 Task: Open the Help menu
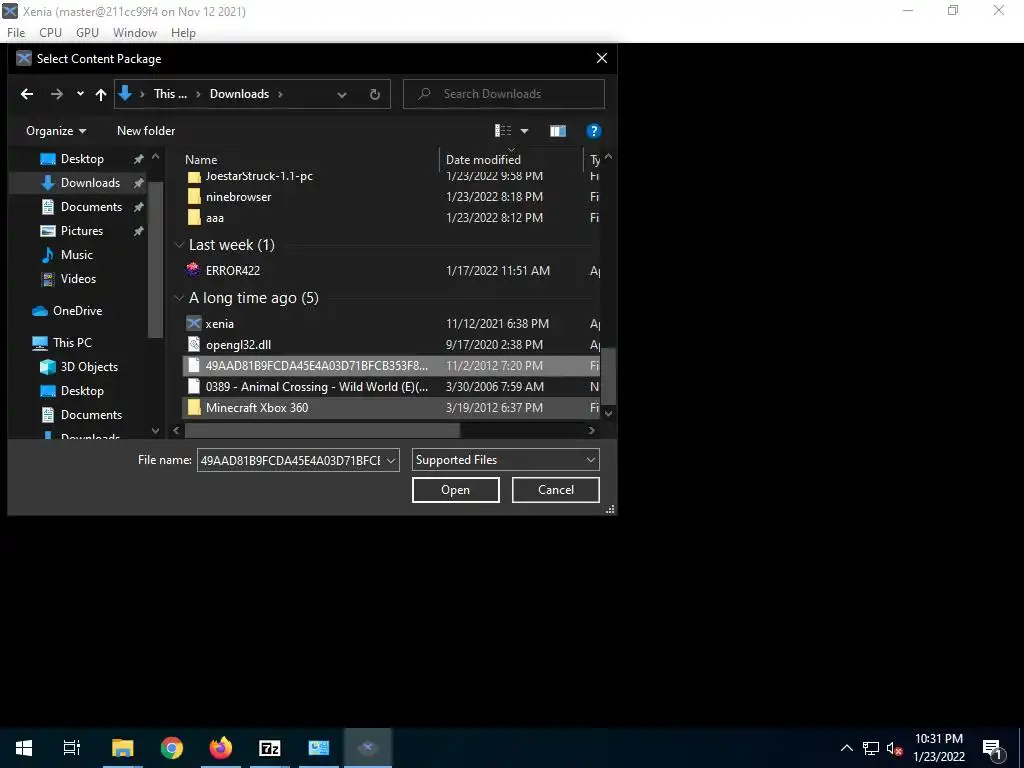184,33
